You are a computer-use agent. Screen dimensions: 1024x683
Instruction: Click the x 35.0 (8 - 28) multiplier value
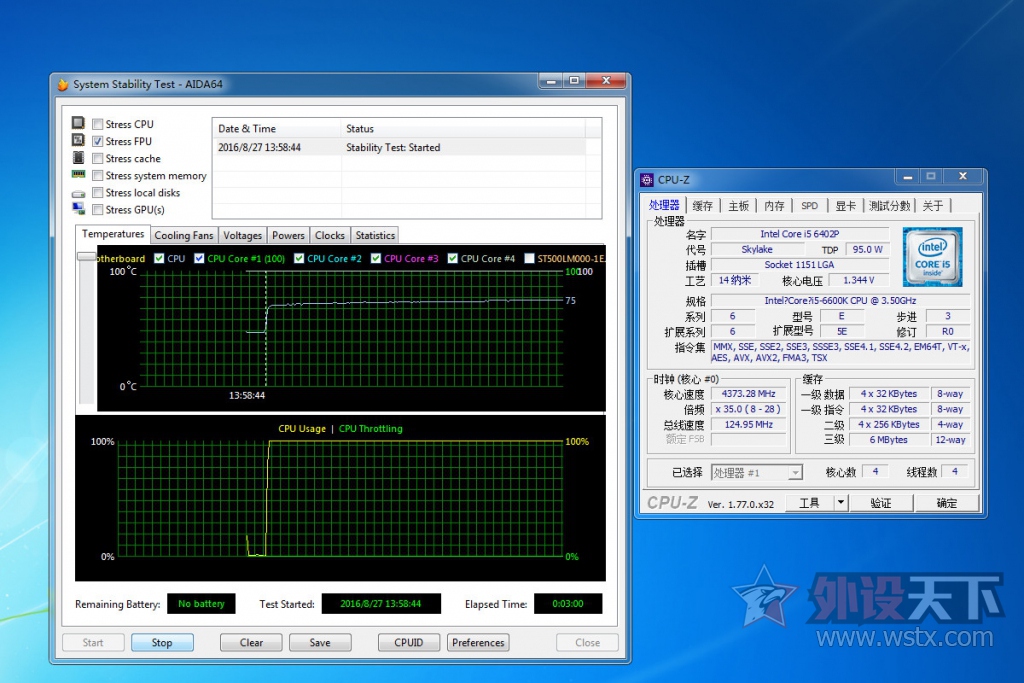748,409
